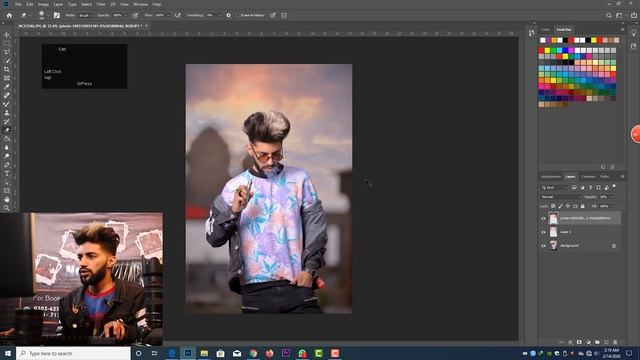The height and width of the screenshot is (360, 640).
Task: Click the Windows Start button
Action: click(x=8, y=353)
